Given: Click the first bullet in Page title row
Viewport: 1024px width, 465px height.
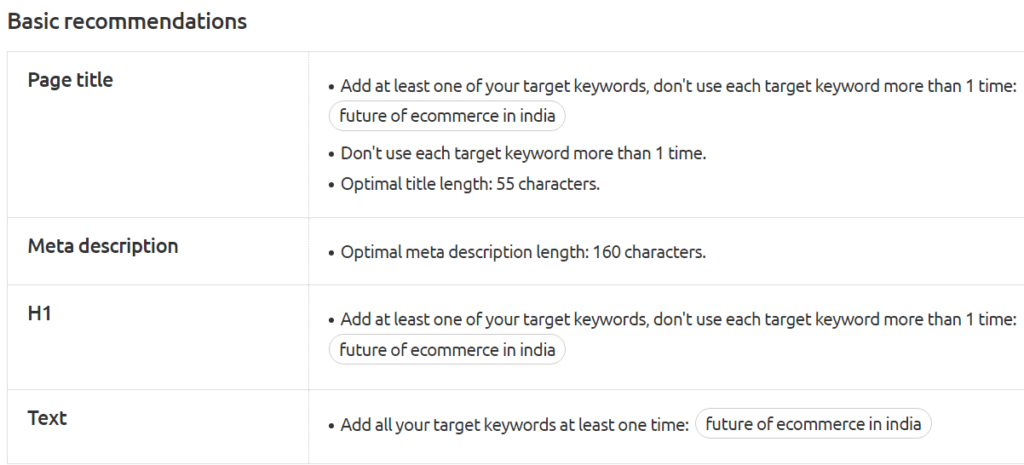Looking at the screenshot, I should click(x=331, y=88).
